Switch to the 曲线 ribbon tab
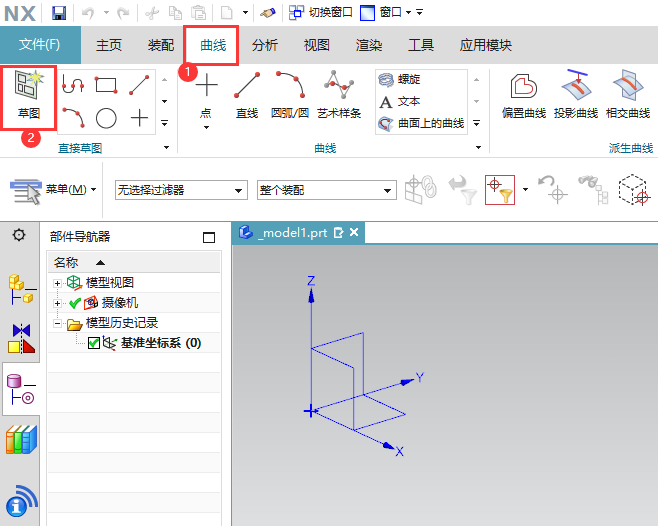 [213, 45]
